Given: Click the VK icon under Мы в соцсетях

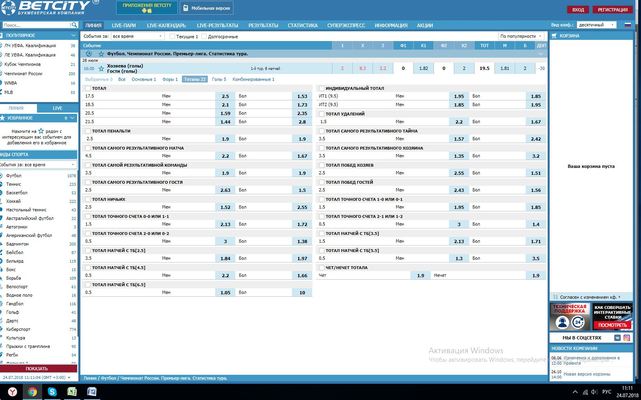Looking at the screenshot, I should point(617,338).
